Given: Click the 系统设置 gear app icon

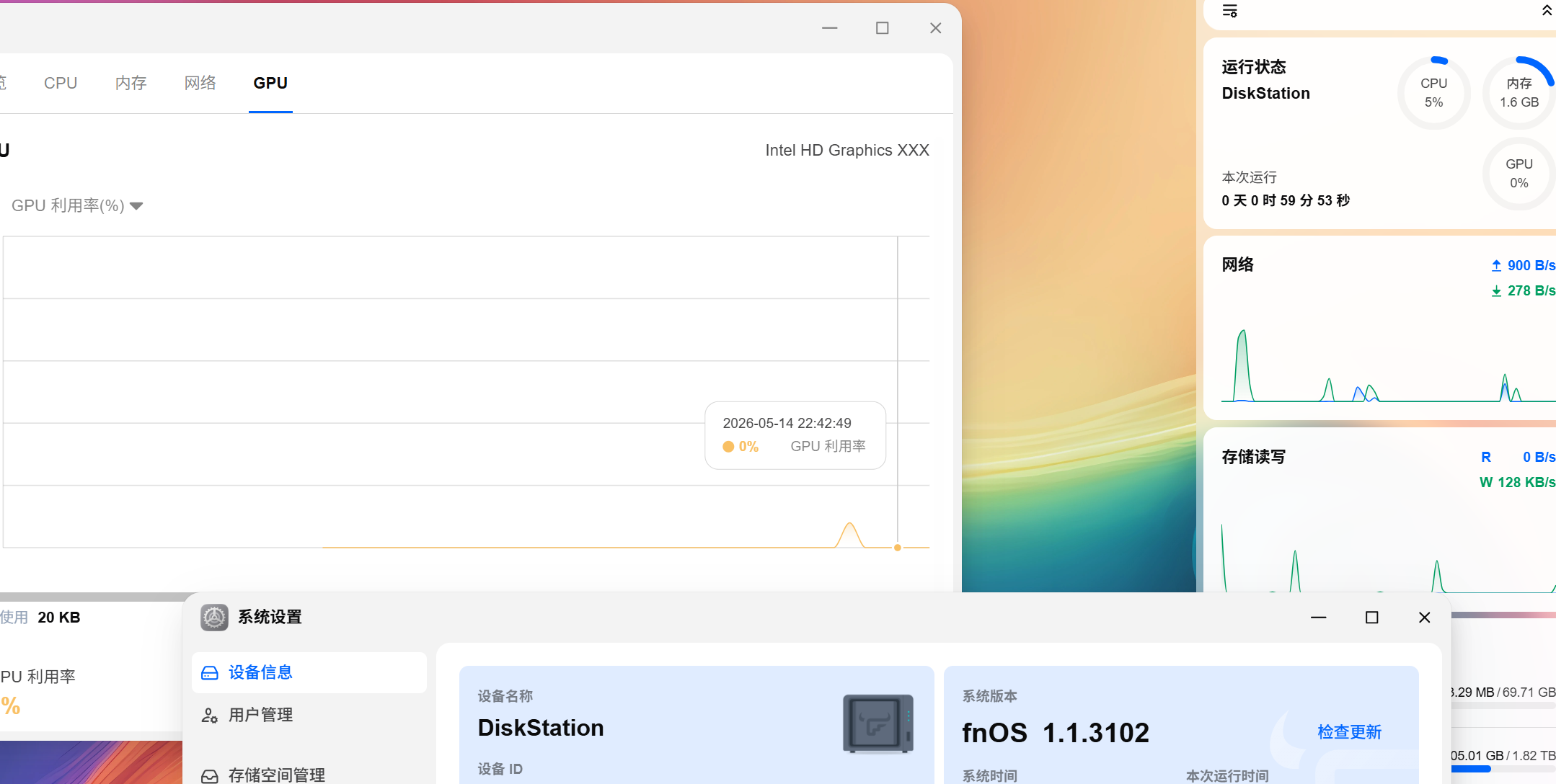Looking at the screenshot, I should [214, 618].
